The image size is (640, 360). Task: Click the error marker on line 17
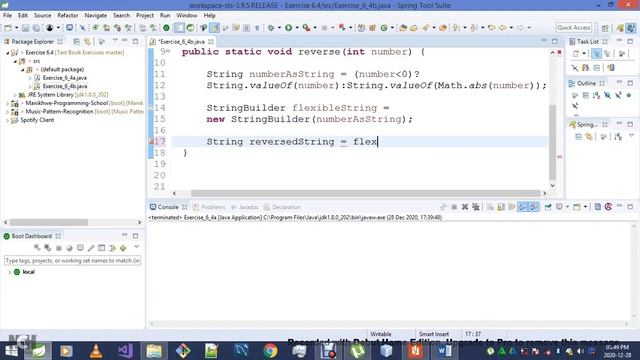pos(151,142)
